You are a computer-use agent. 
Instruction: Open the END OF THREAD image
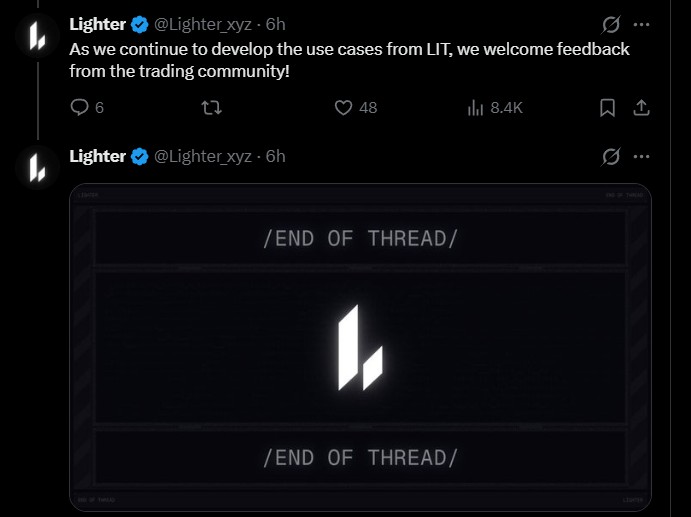tap(360, 347)
